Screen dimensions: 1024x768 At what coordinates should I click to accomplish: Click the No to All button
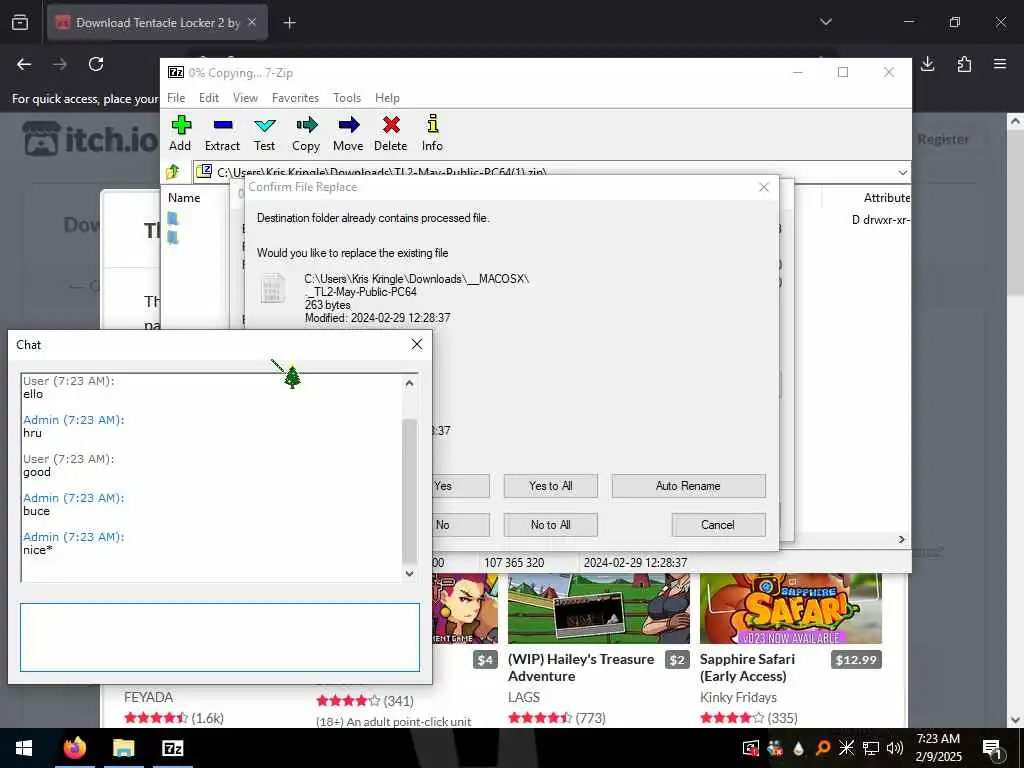pyautogui.click(x=551, y=525)
